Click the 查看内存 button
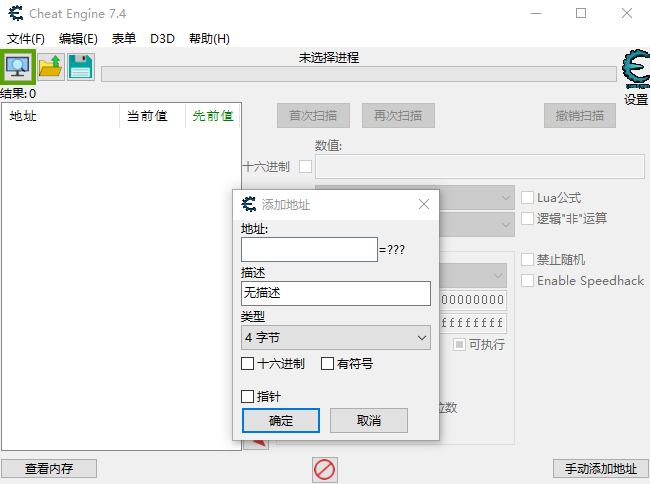 [49, 469]
